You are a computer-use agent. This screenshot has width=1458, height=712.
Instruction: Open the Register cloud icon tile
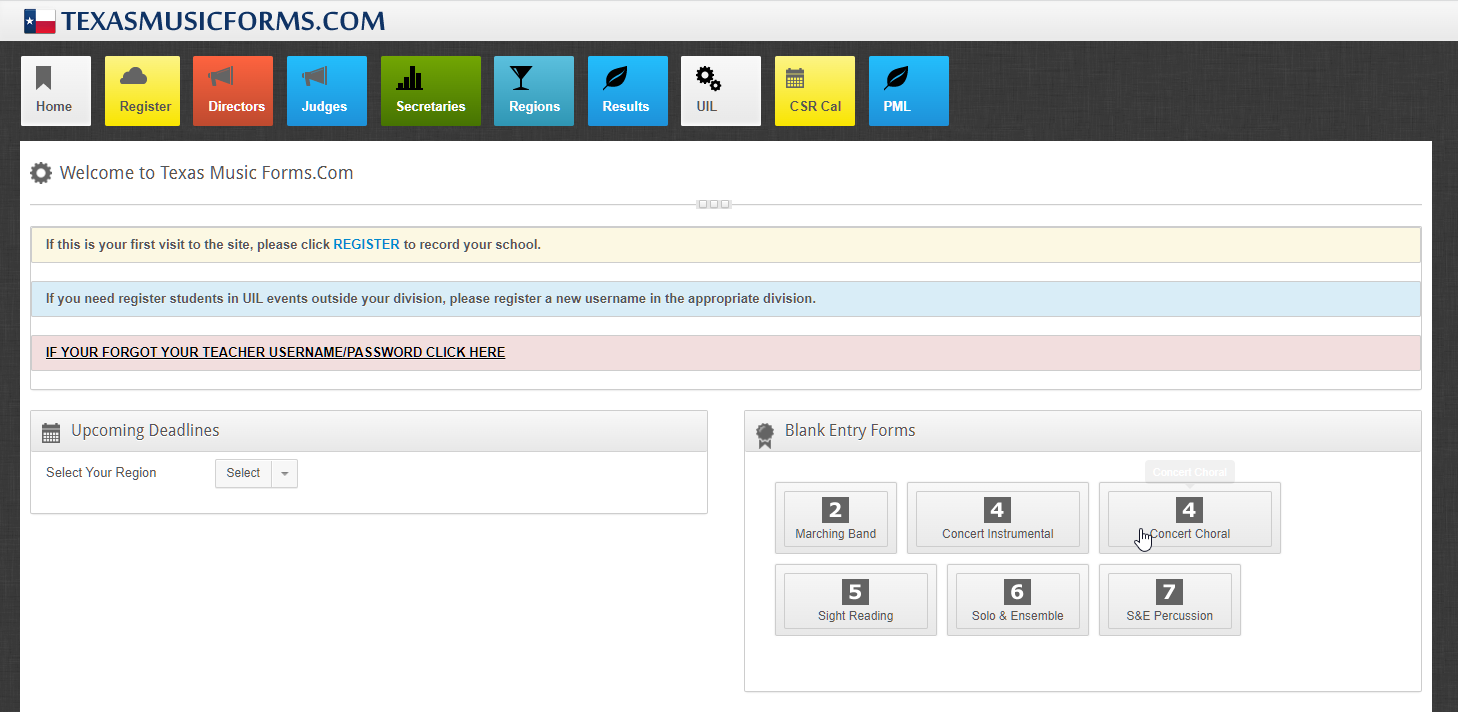click(142, 91)
